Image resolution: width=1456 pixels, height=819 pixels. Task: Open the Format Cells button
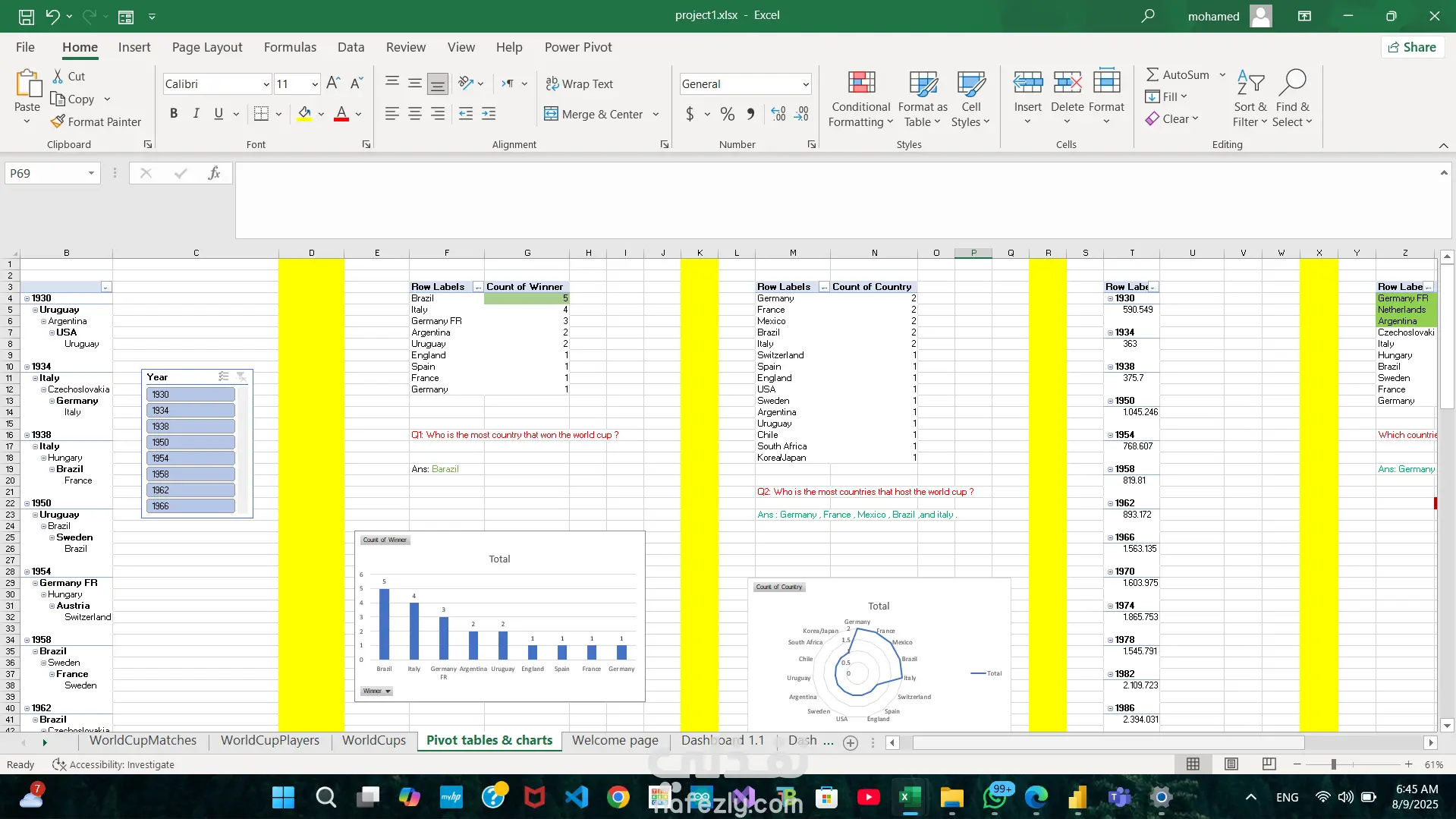pos(1106,99)
